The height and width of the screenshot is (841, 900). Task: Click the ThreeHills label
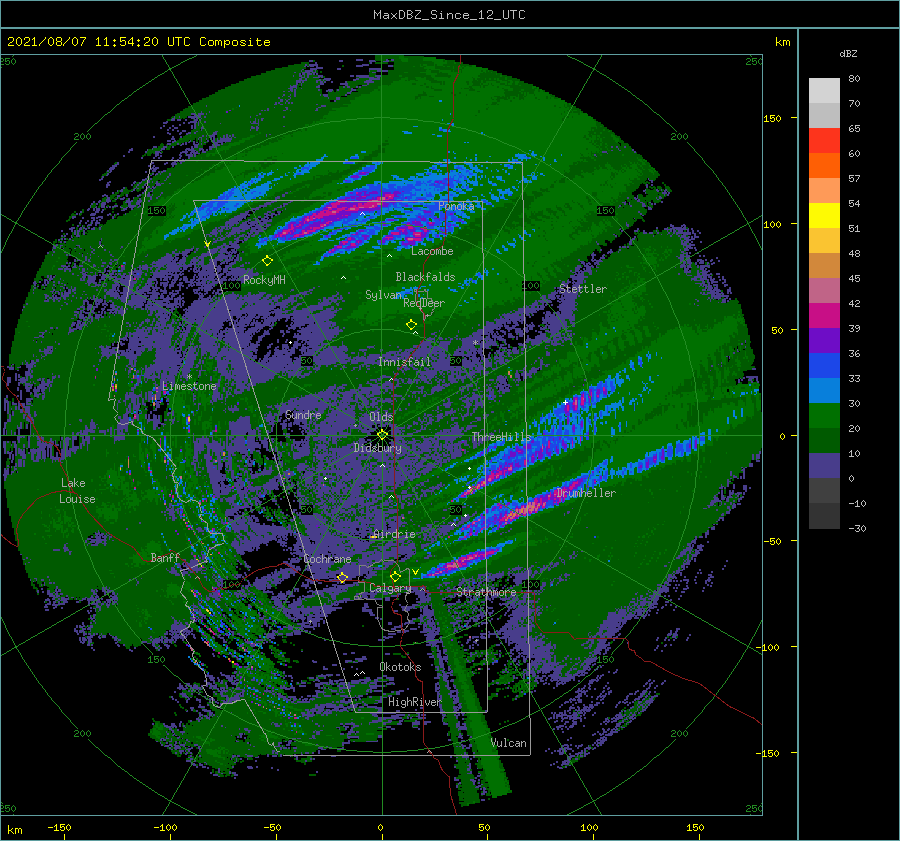coord(502,437)
